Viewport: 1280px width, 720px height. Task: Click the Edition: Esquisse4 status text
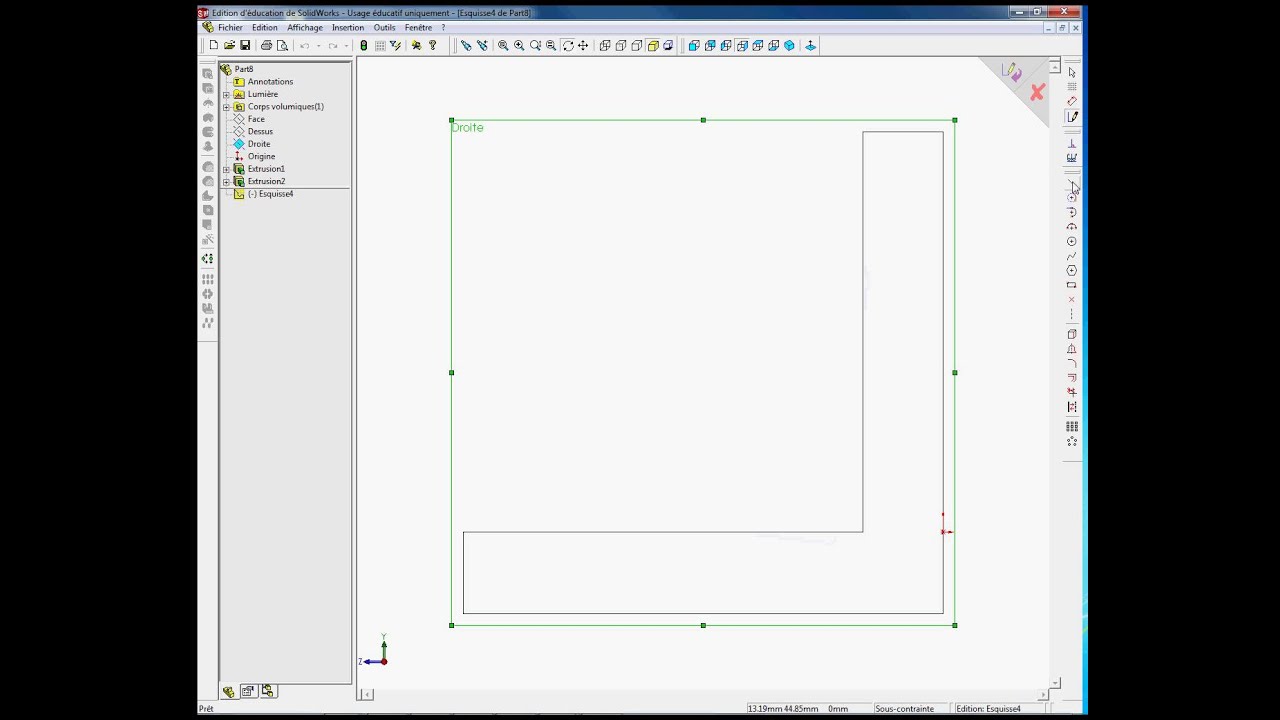click(988, 709)
